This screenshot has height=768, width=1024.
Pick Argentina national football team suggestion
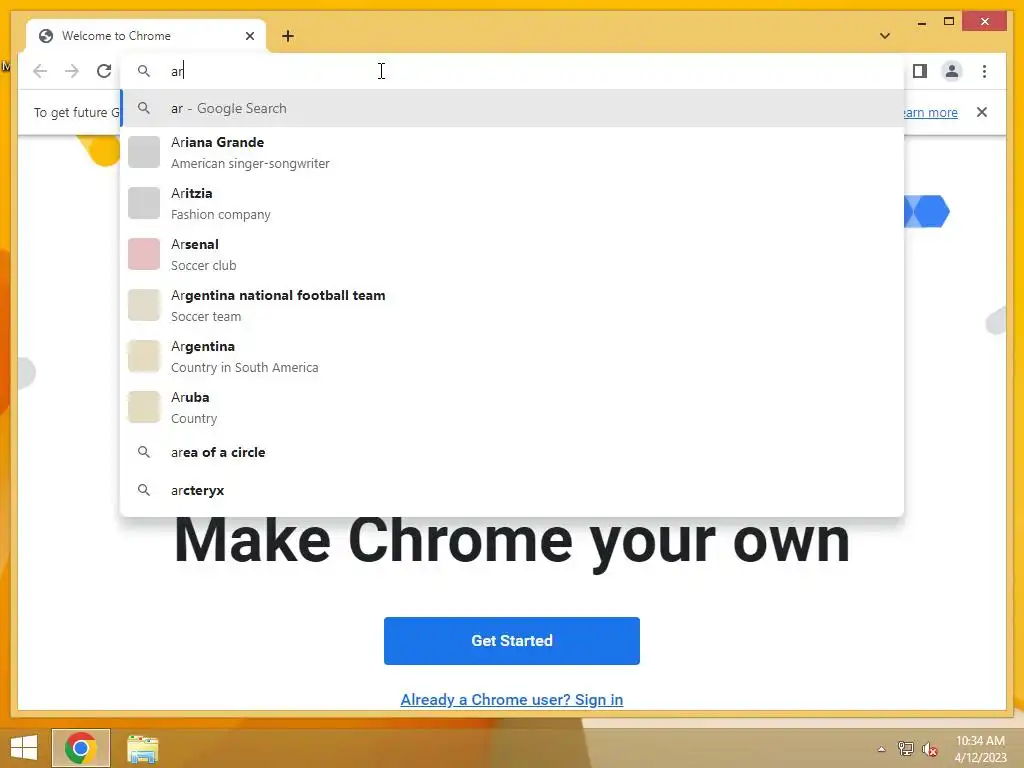(x=512, y=305)
